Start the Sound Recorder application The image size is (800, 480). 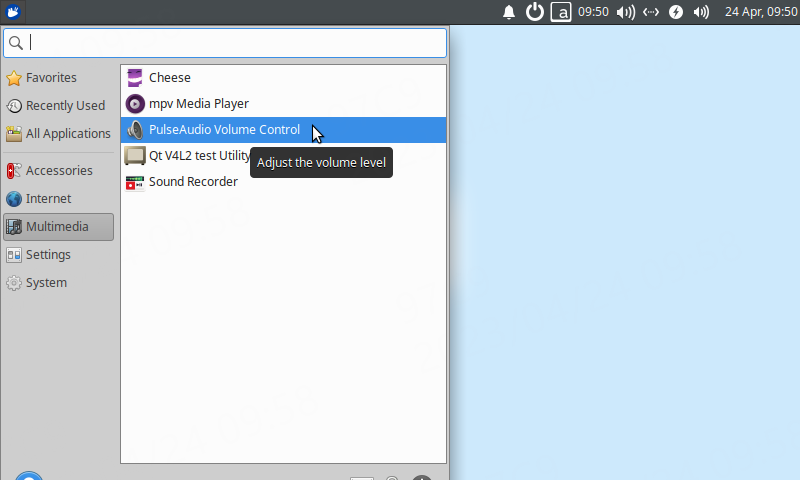click(x=283, y=182)
